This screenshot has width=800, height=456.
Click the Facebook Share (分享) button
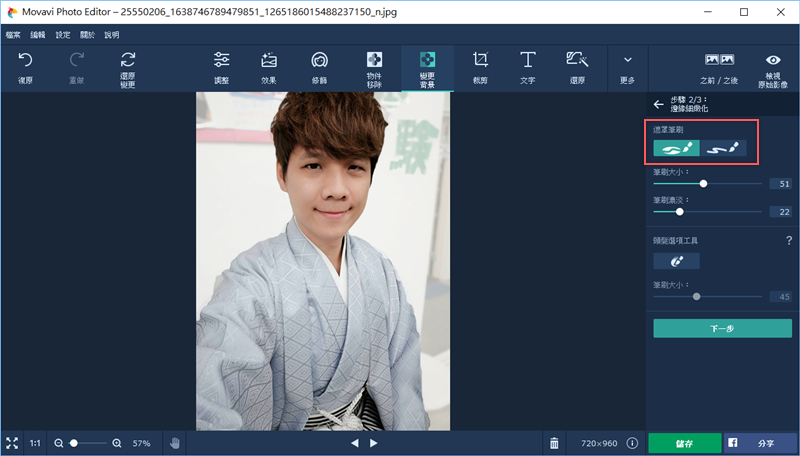point(761,443)
